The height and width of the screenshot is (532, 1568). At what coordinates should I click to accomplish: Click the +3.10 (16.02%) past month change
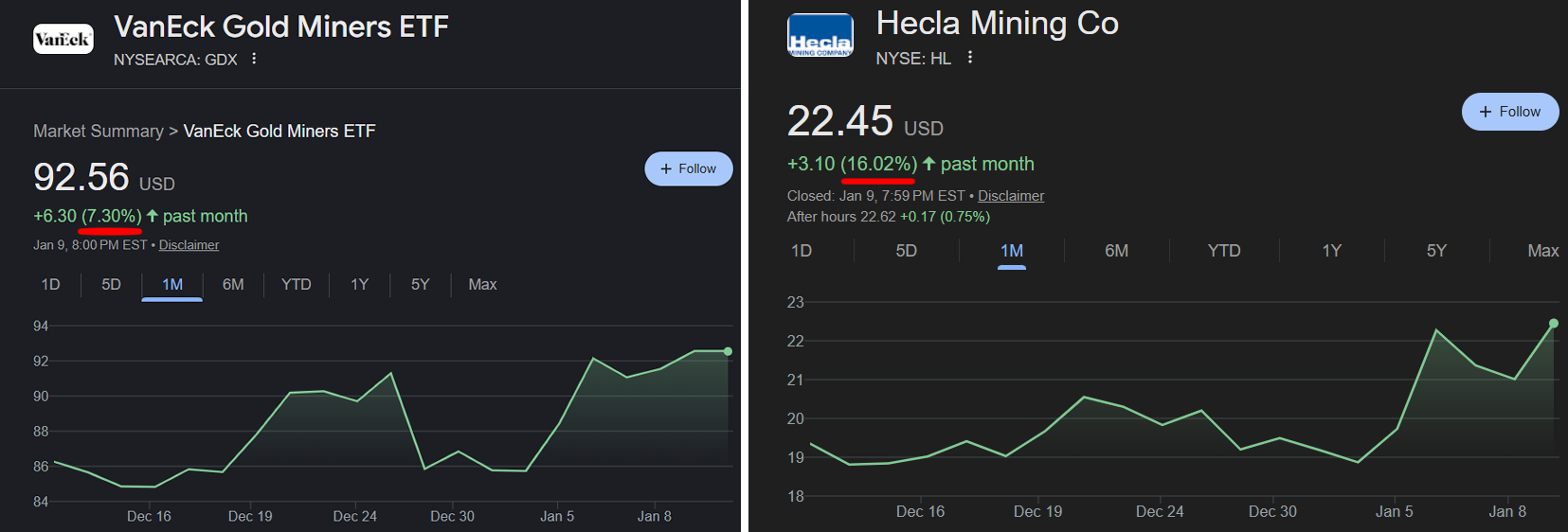coord(910,164)
